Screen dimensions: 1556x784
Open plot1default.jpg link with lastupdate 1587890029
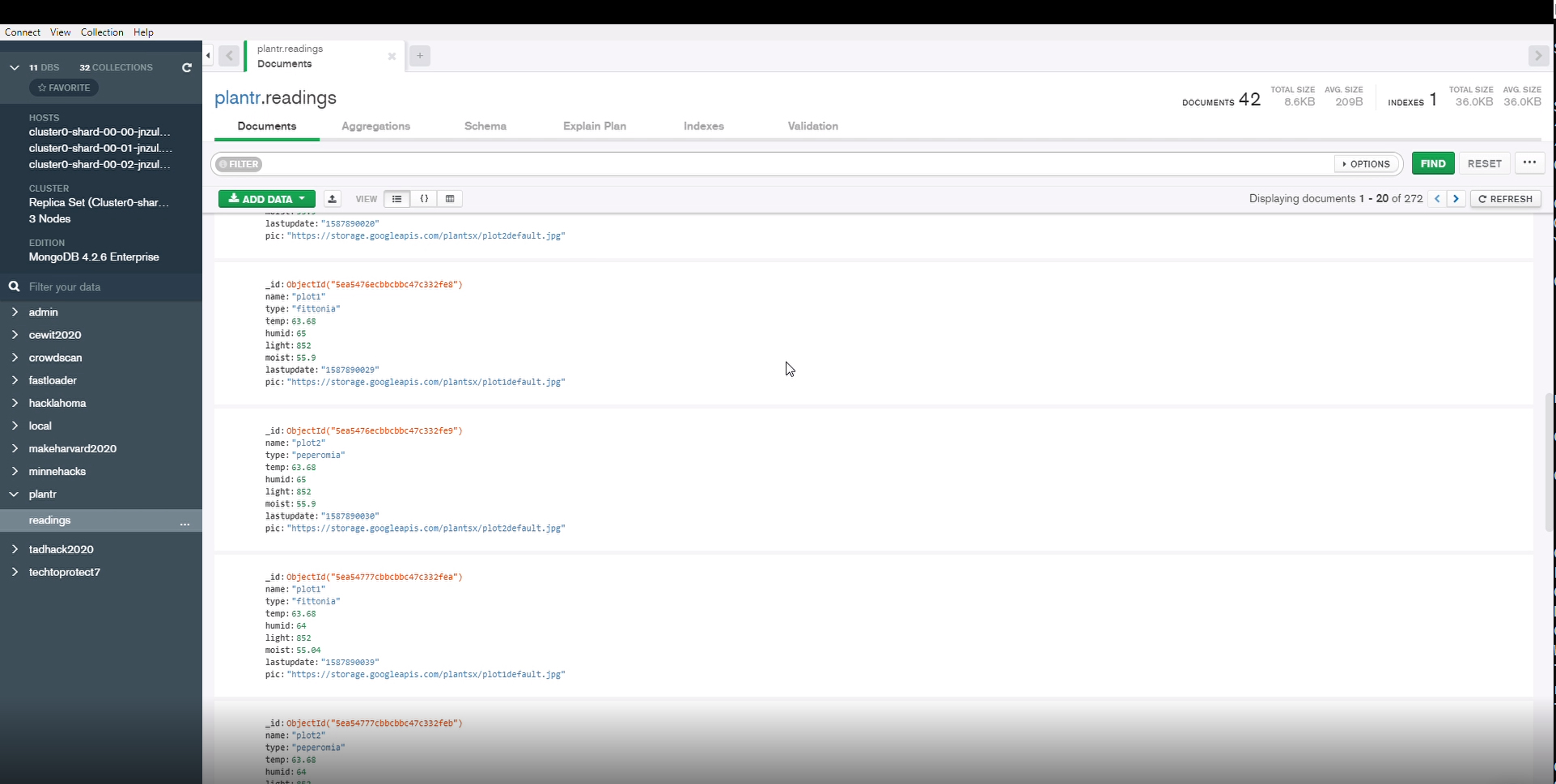(426, 382)
